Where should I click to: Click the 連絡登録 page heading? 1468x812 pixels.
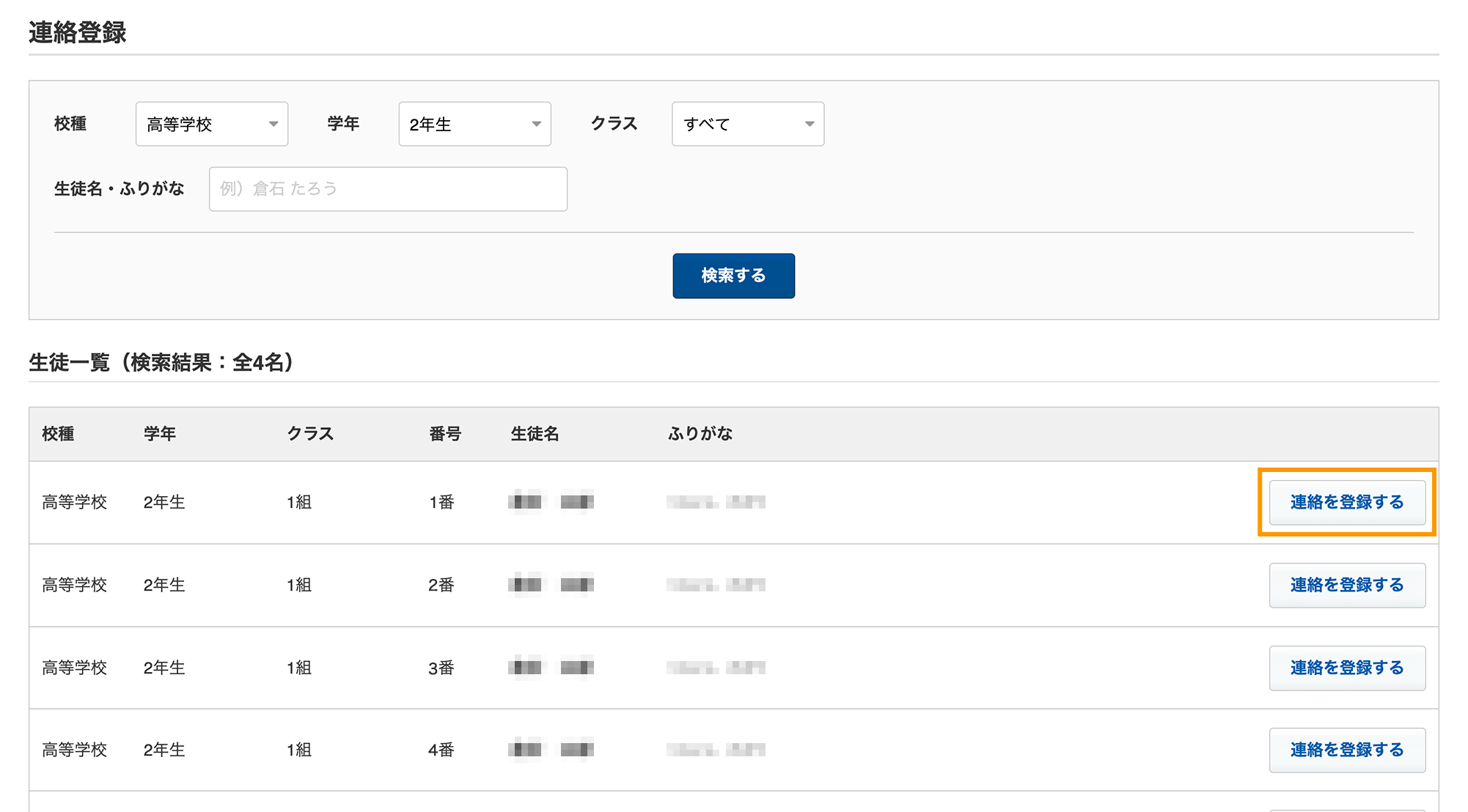click(78, 32)
